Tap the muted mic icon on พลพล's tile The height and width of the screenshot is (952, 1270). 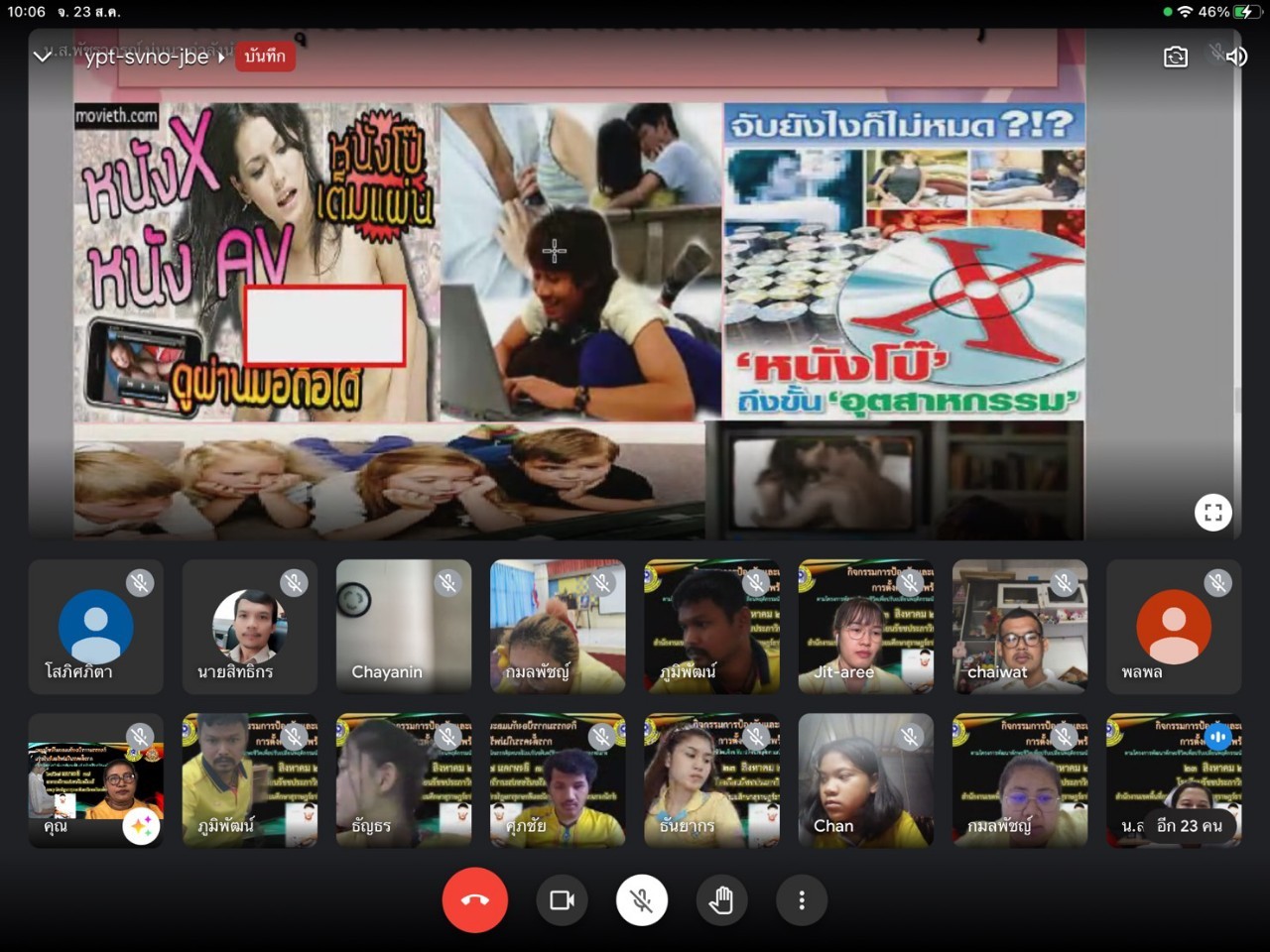1217,583
